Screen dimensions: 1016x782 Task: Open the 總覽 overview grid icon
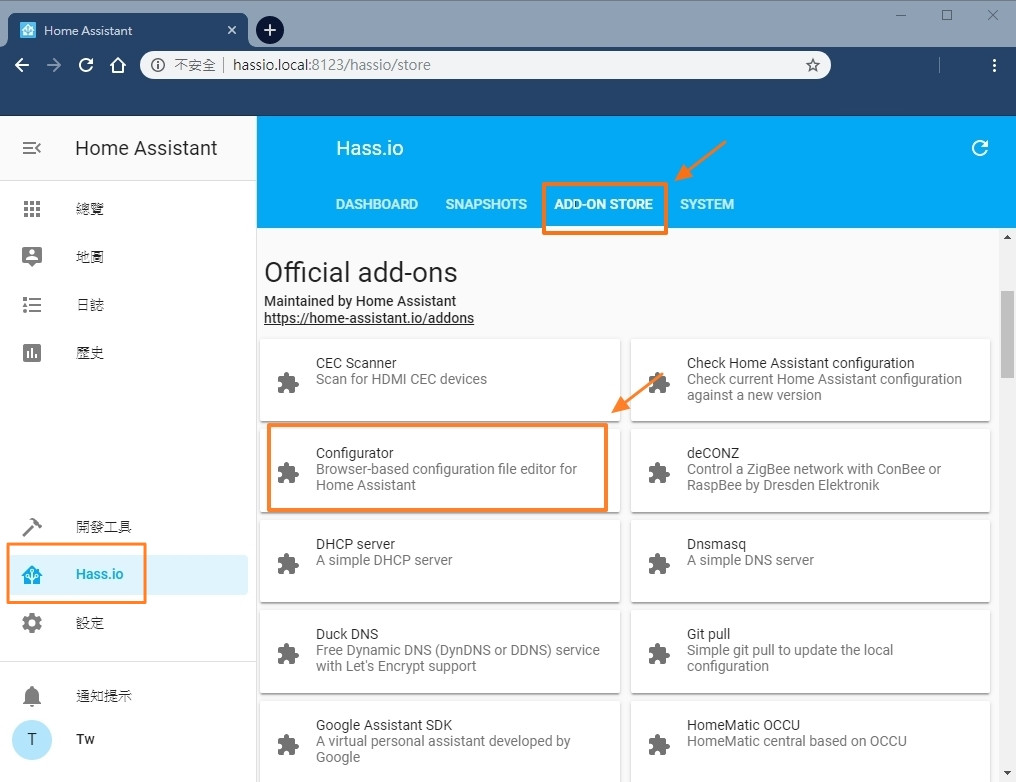[x=32, y=209]
